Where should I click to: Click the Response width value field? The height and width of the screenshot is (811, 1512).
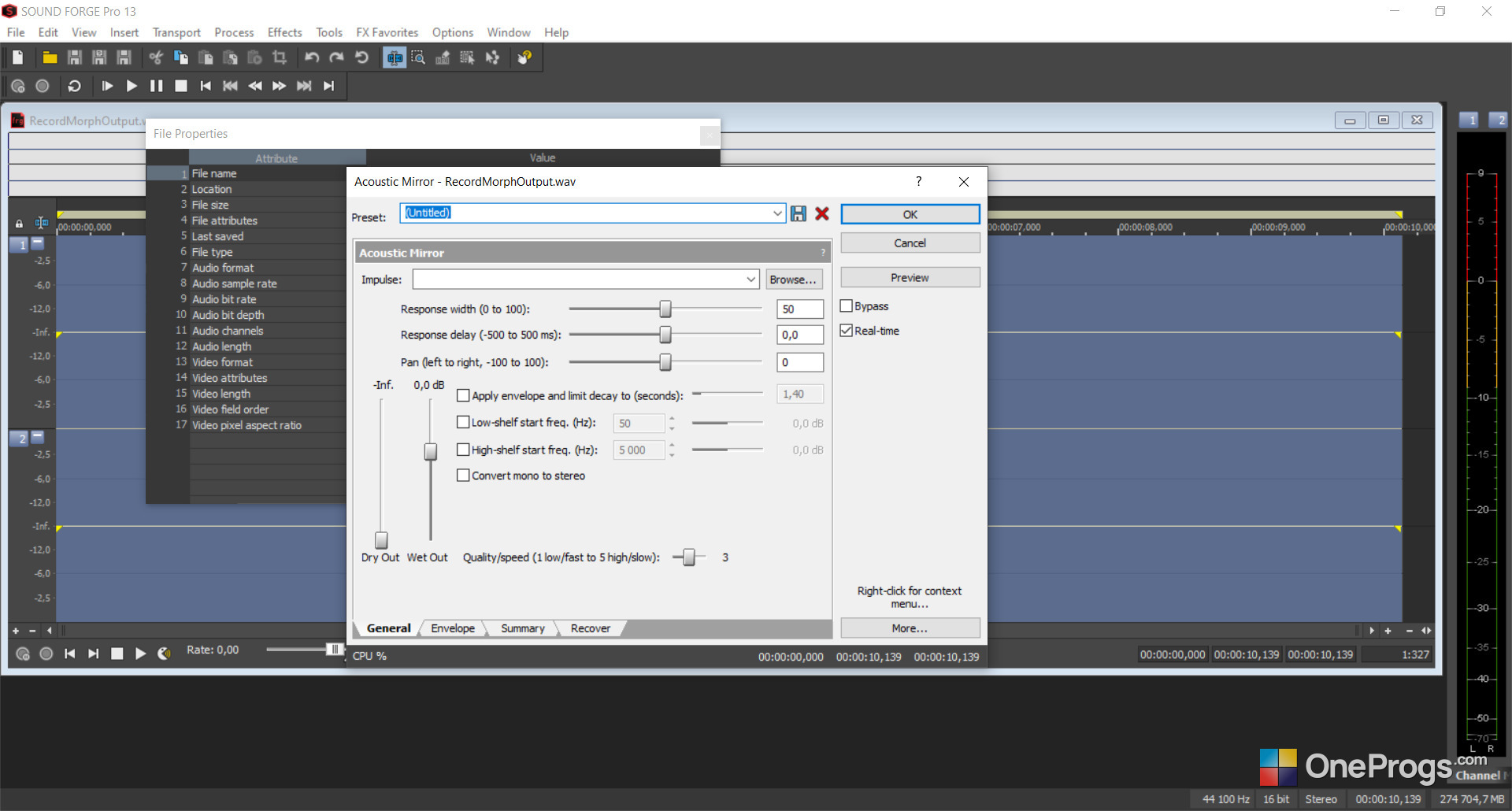click(x=800, y=309)
